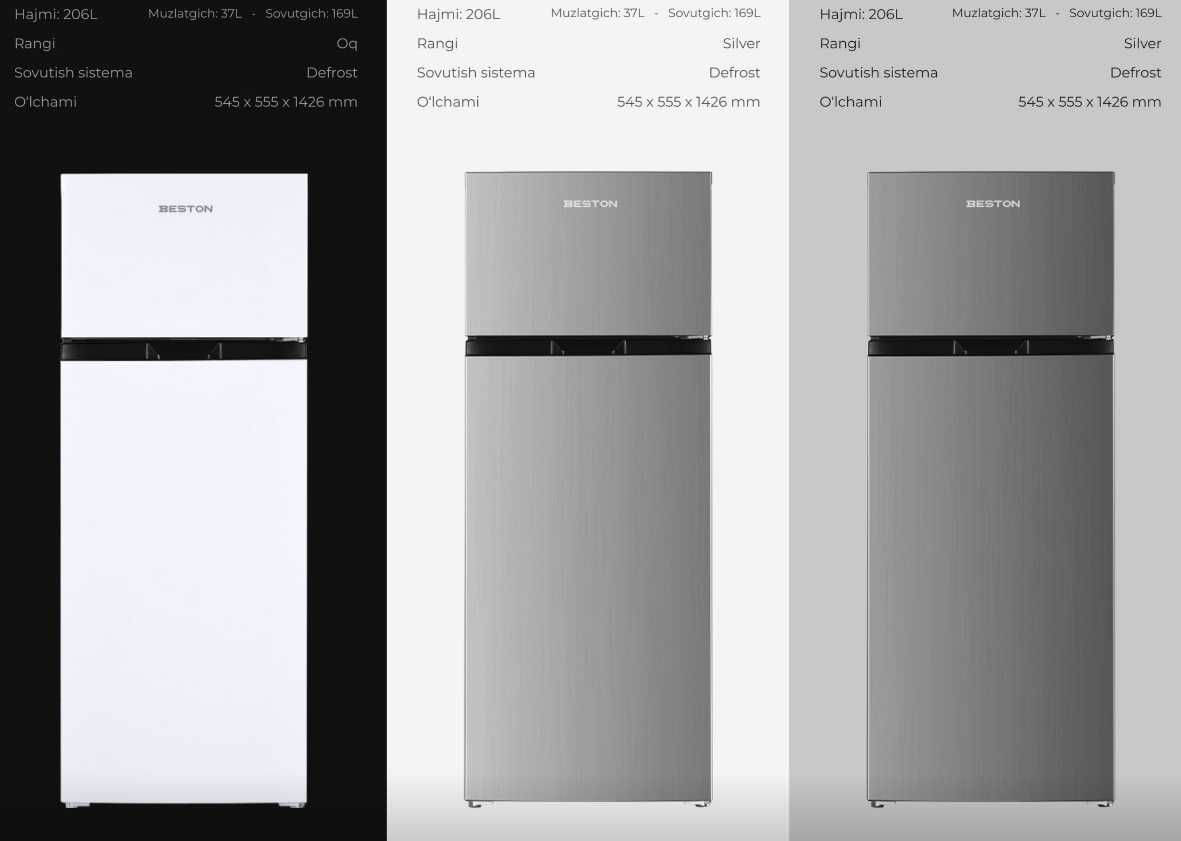Click the dimensions text in the middle panel
Viewport: 1181px width, 841px height.
tap(688, 102)
